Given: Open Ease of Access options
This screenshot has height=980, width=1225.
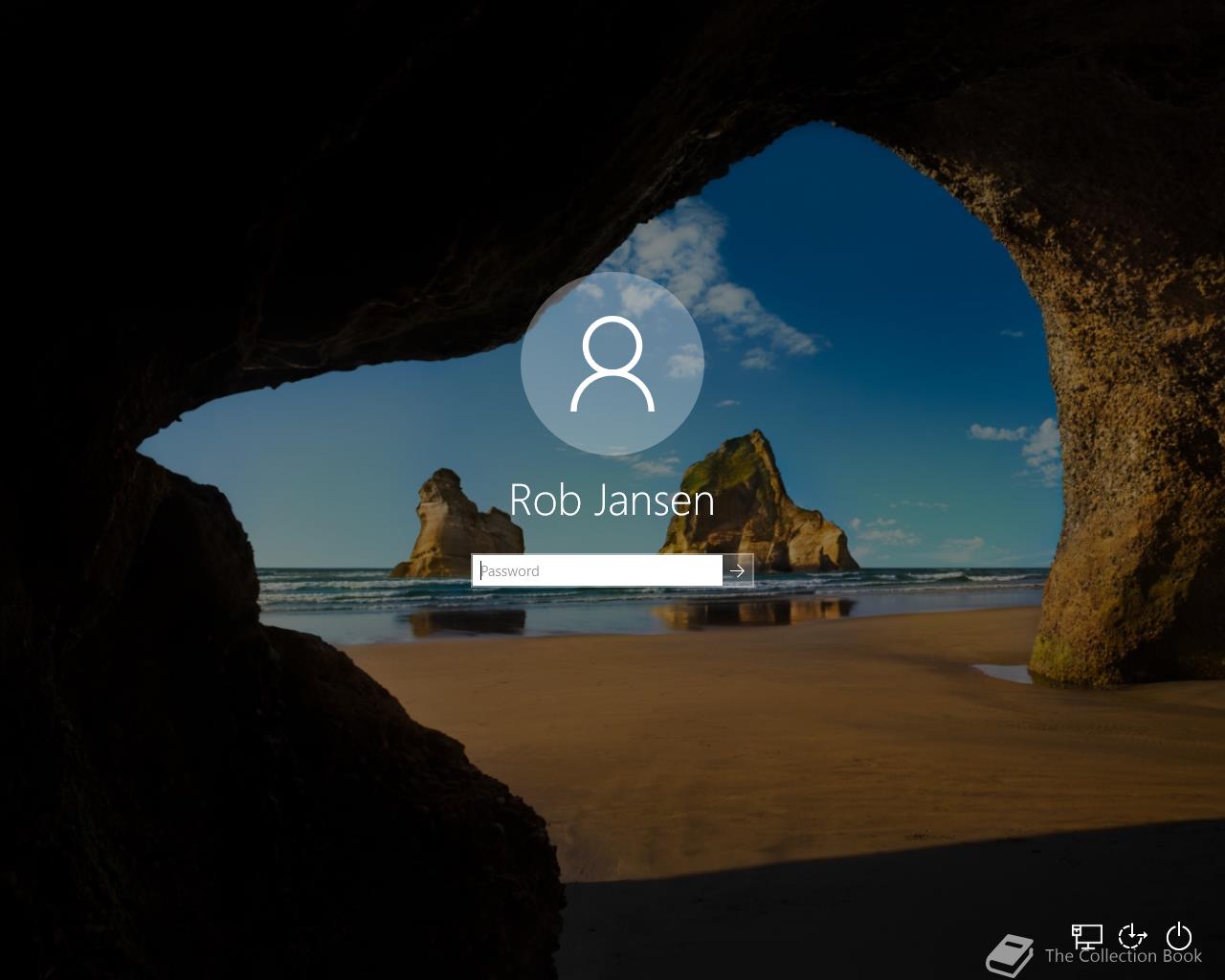Looking at the screenshot, I should click(1132, 936).
